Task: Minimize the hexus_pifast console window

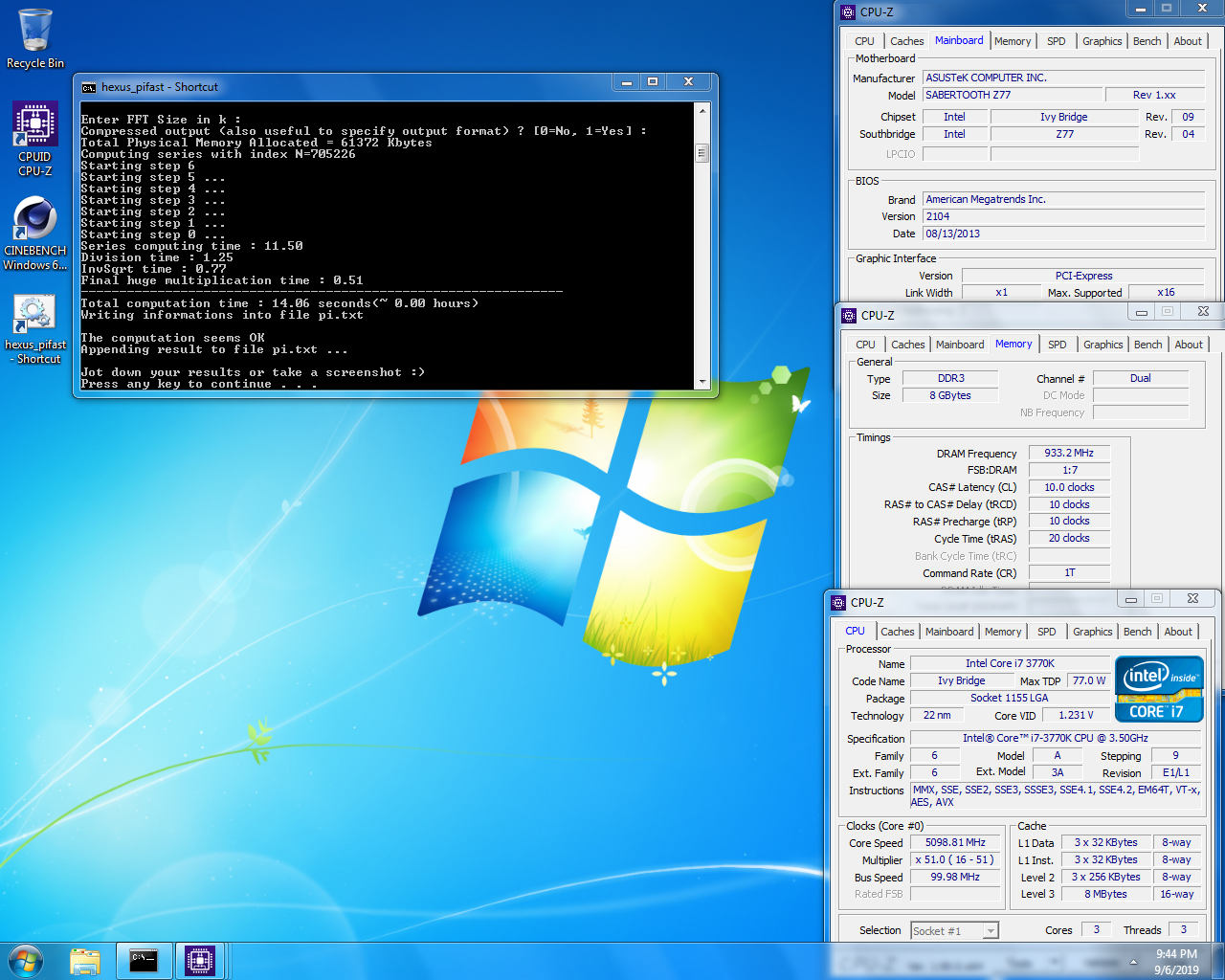Action: (627, 82)
